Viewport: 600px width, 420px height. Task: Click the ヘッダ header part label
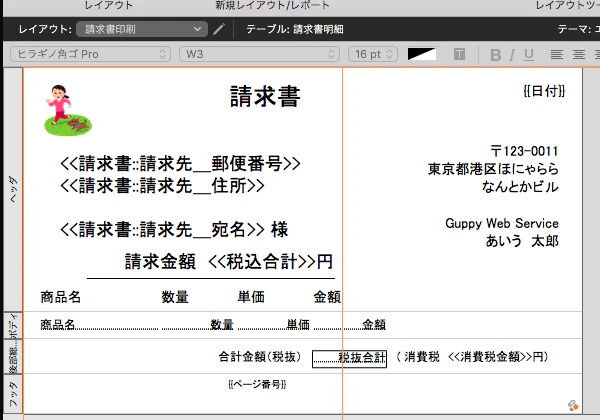pos(13,189)
